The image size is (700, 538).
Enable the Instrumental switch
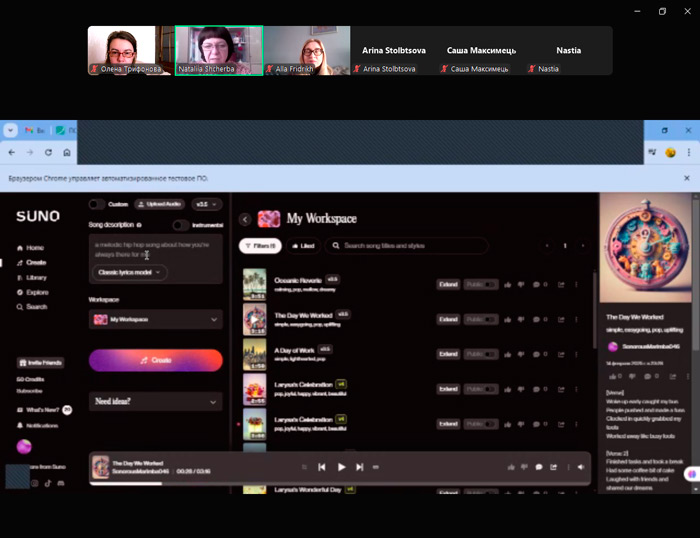[x=180, y=226]
